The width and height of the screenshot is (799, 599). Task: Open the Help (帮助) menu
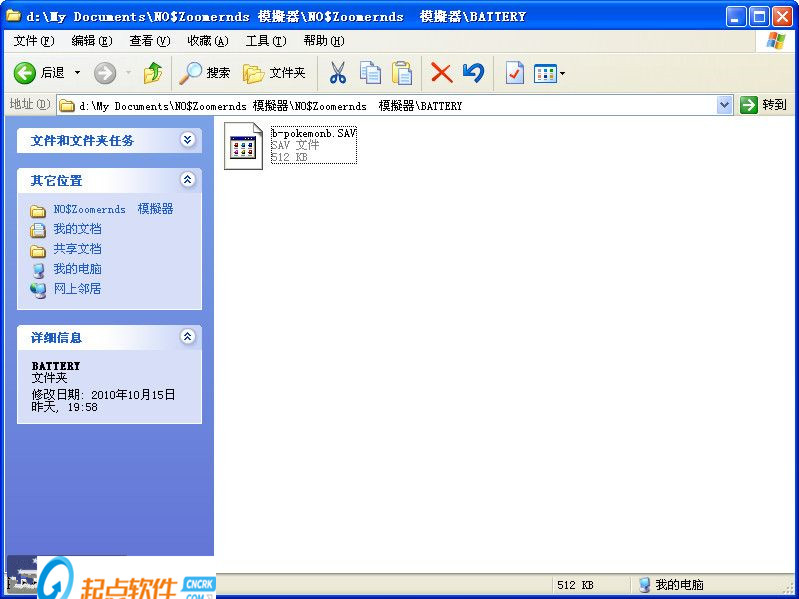click(324, 41)
